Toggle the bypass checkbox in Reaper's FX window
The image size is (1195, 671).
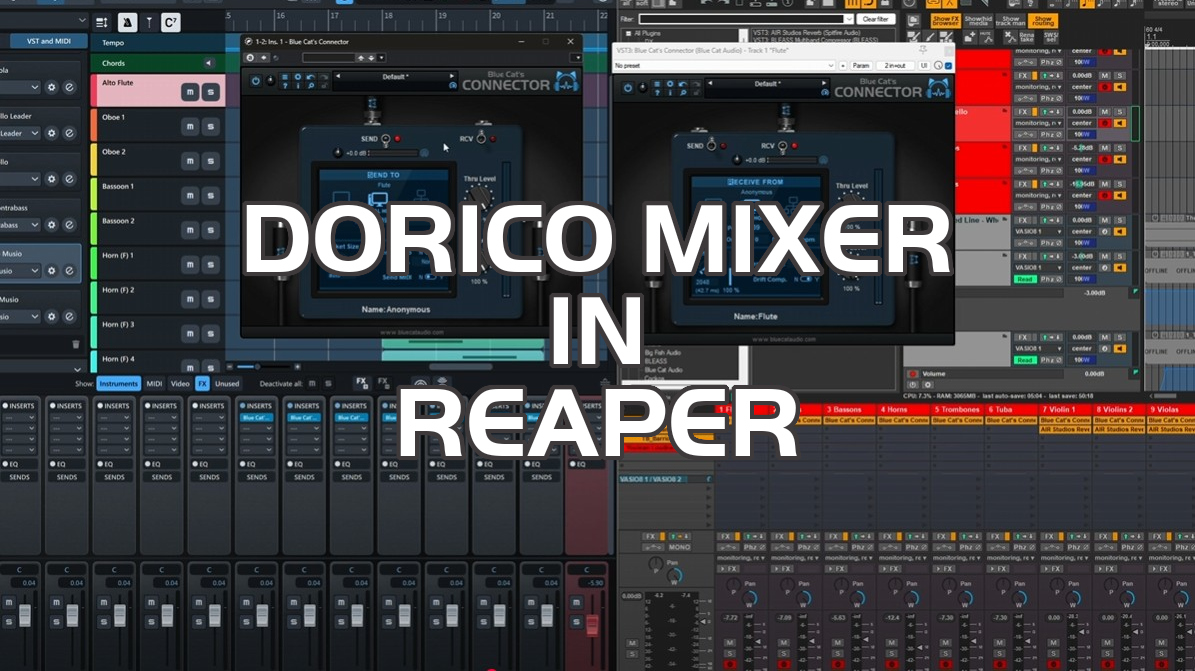pyautogui.click(x=949, y=66)
